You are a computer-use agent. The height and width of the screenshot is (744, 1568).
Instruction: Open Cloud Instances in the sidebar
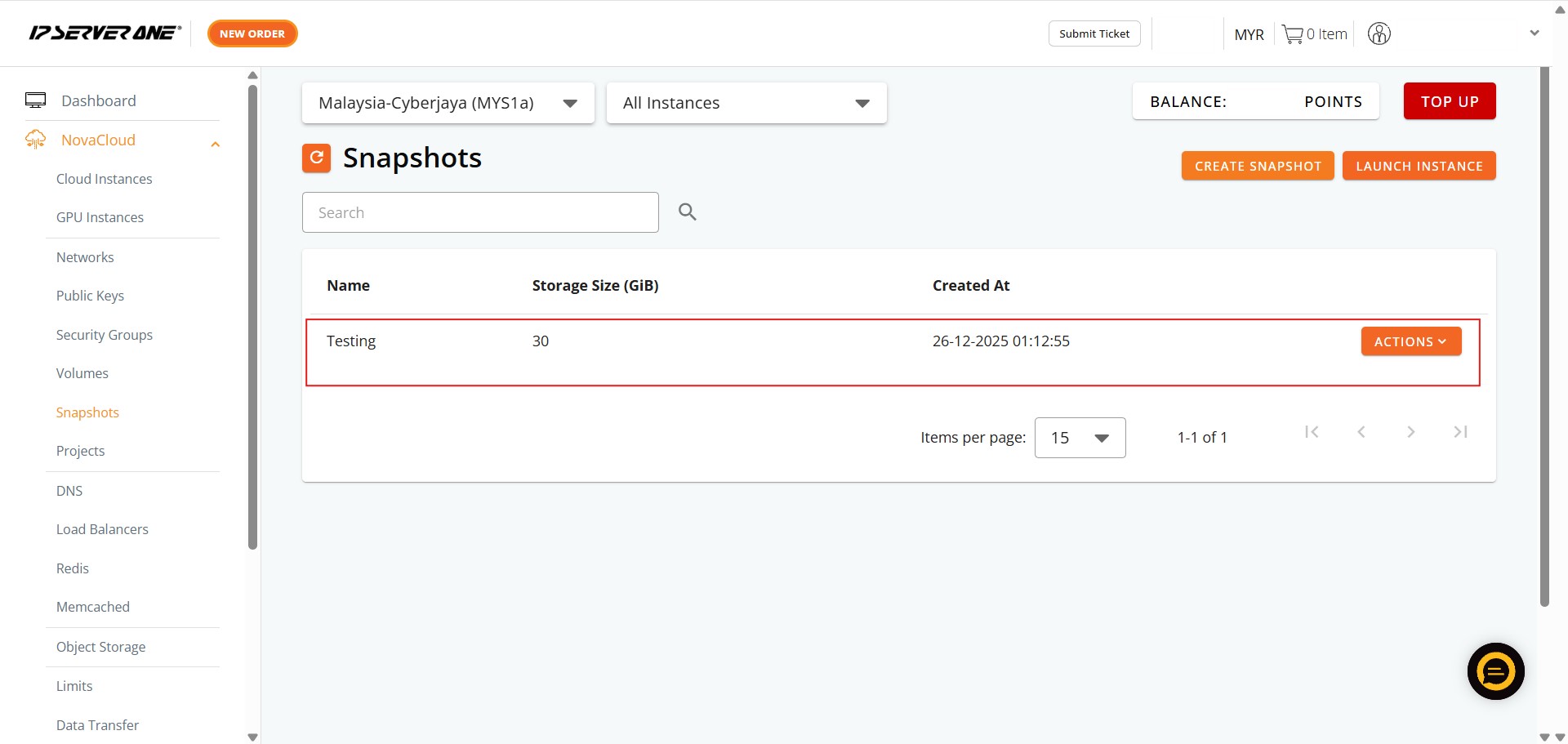(104, 179)
